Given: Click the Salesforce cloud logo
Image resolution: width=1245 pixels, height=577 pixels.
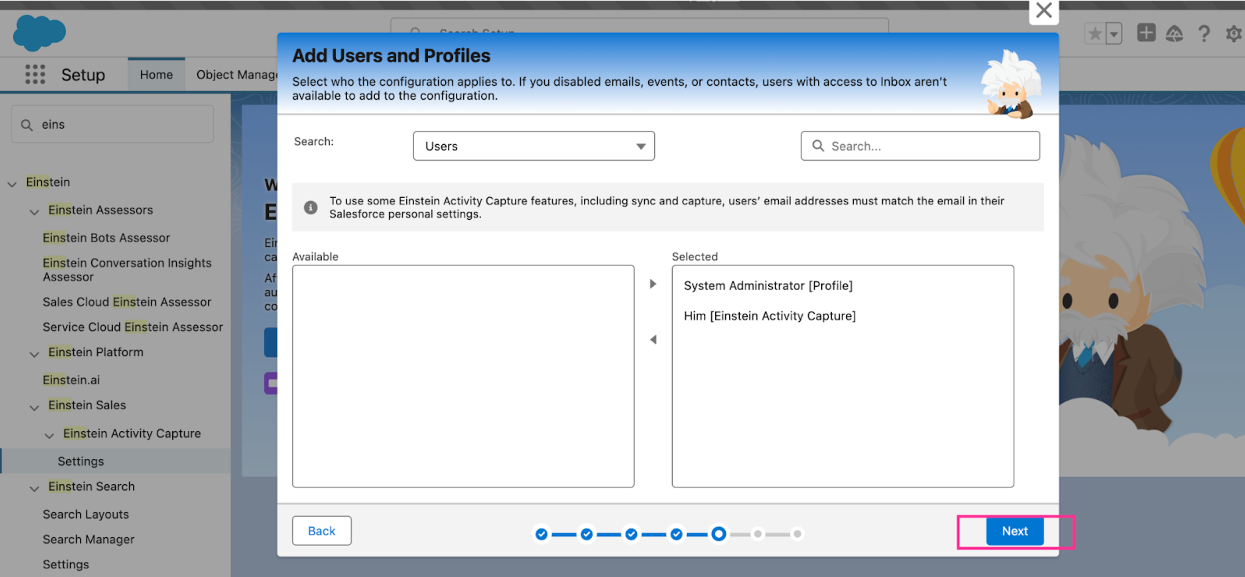Looking at the screenshot, I should click(x=39, y=33).
